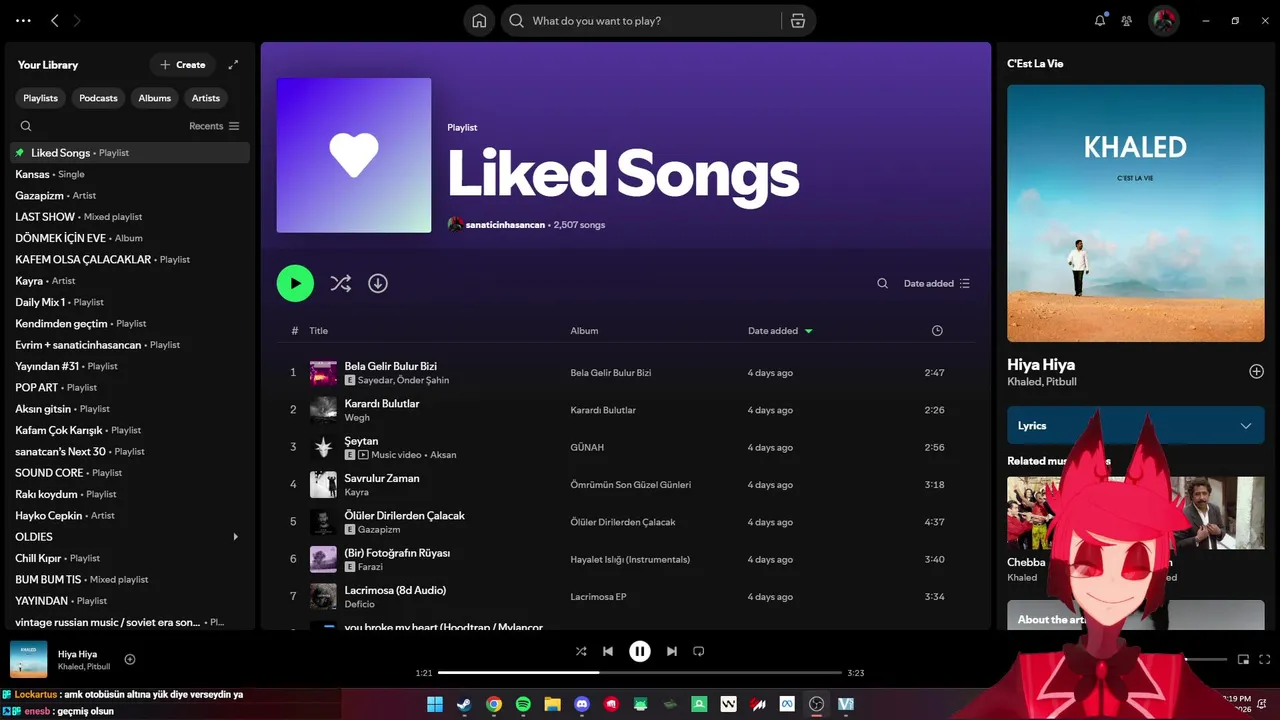Pause the current song

tap(640, 651)
